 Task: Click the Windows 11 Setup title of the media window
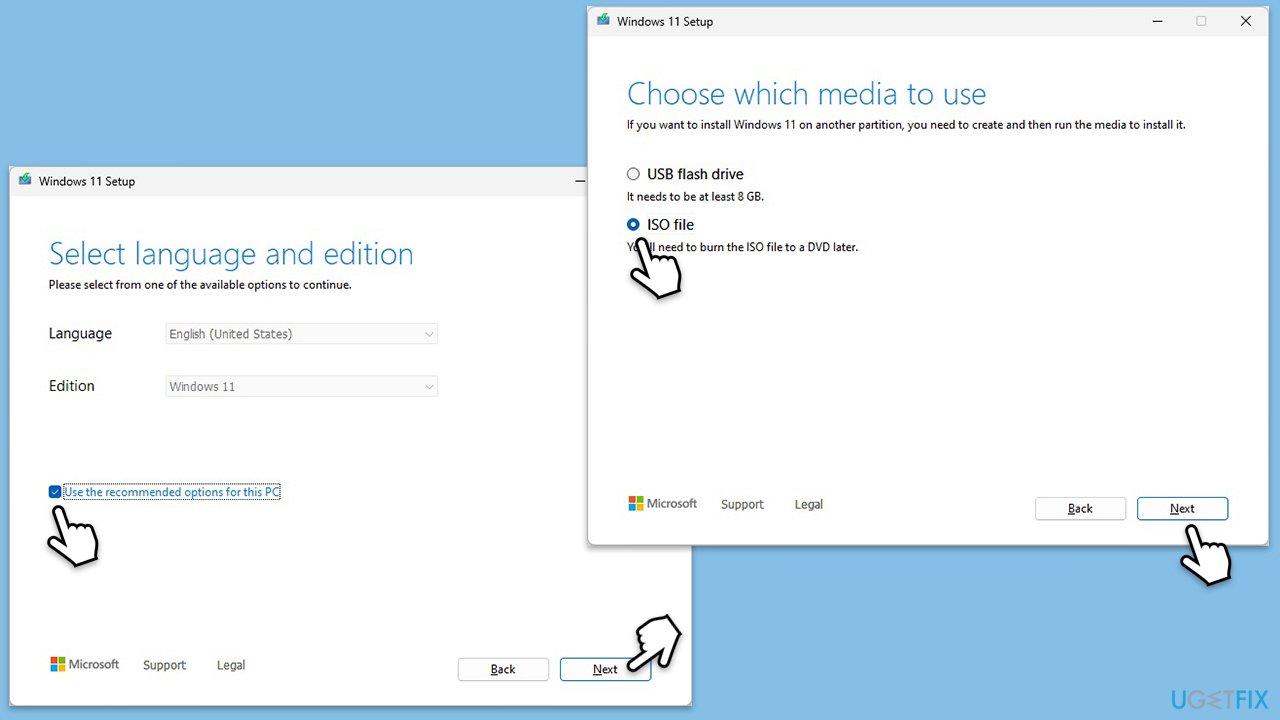tap(665, 21)
